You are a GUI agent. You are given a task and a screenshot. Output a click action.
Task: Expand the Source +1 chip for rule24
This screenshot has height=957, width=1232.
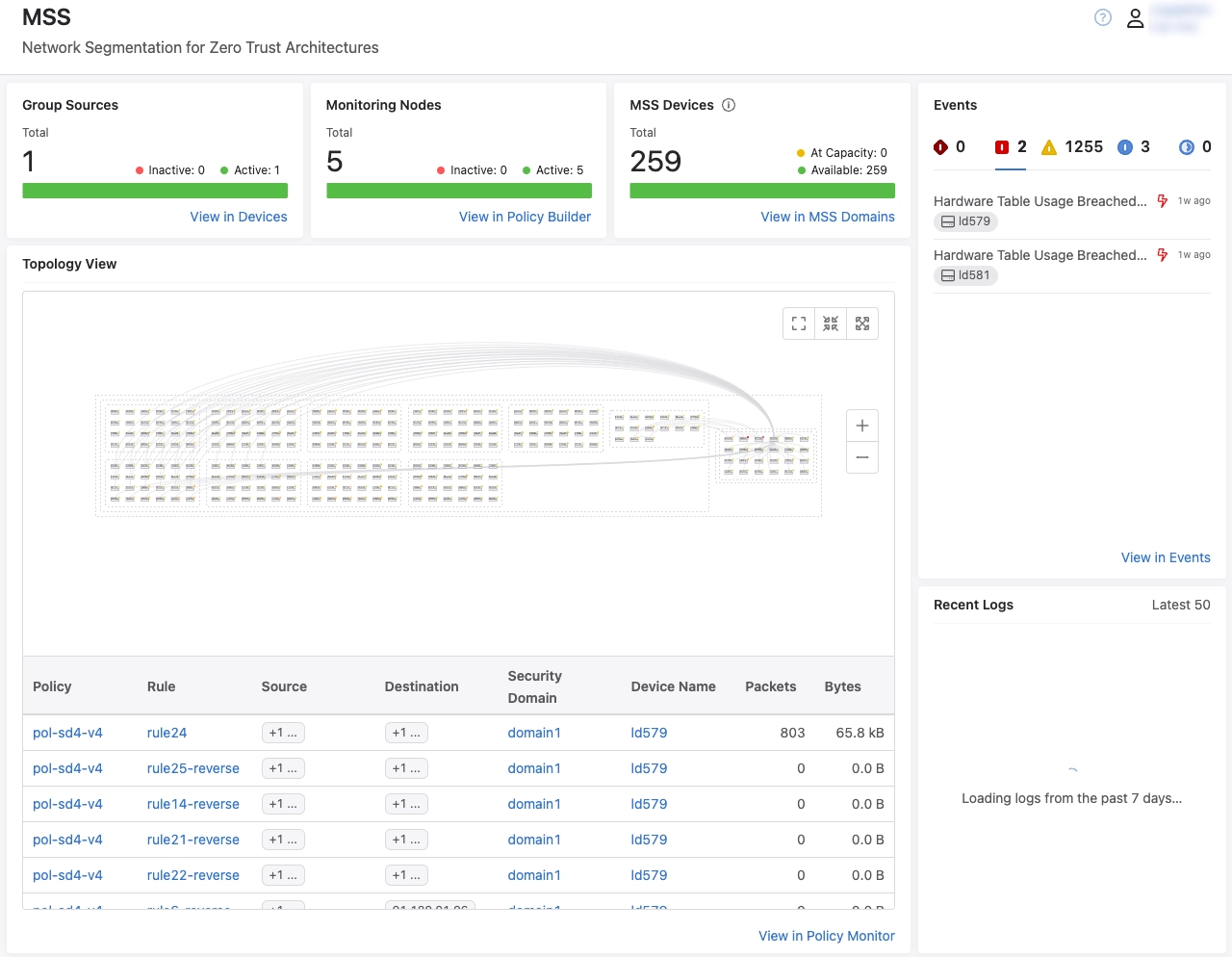tap(283, 733)
